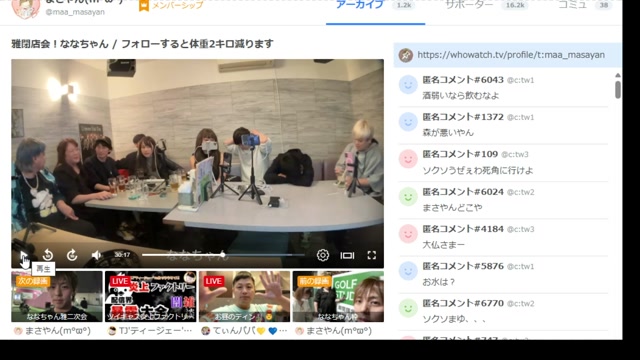Open the previous recording GOLF thumbnail
This screenshot has width=640, height=360.
pos(338,296)
